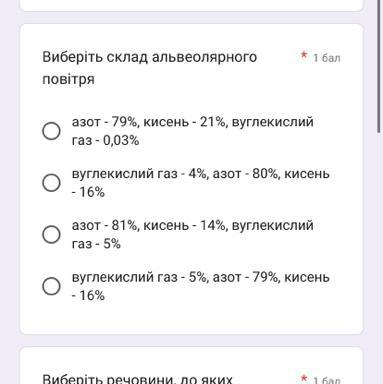
Task: Click the red required asterisk of alveolar air question
Action: pos(304,55)
